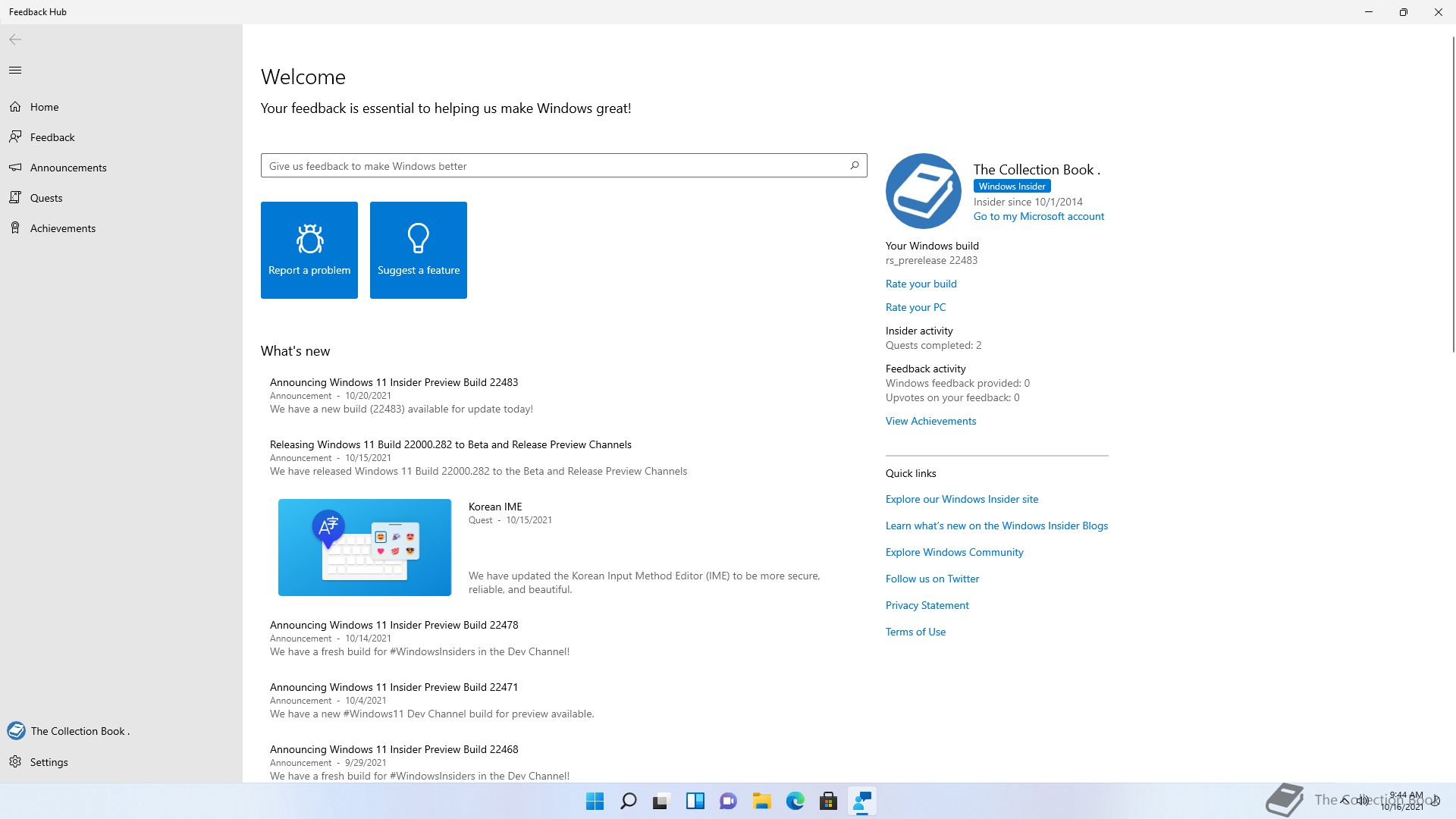Viewport: 1456px width, 819px height.
Task: Click the search magnifier icon
Action: pos(855,165)
